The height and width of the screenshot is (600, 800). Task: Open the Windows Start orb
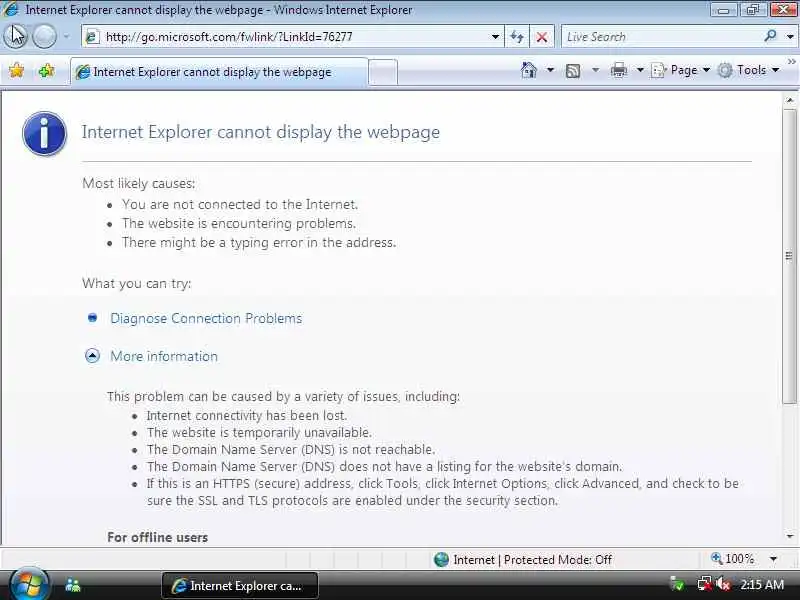pos(29,585)
